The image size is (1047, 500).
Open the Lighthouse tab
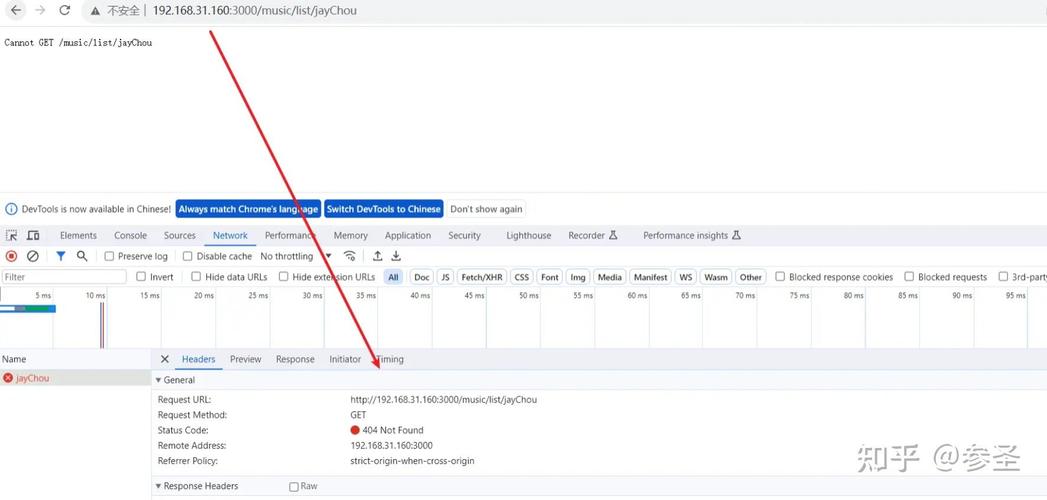coord(529,236)
